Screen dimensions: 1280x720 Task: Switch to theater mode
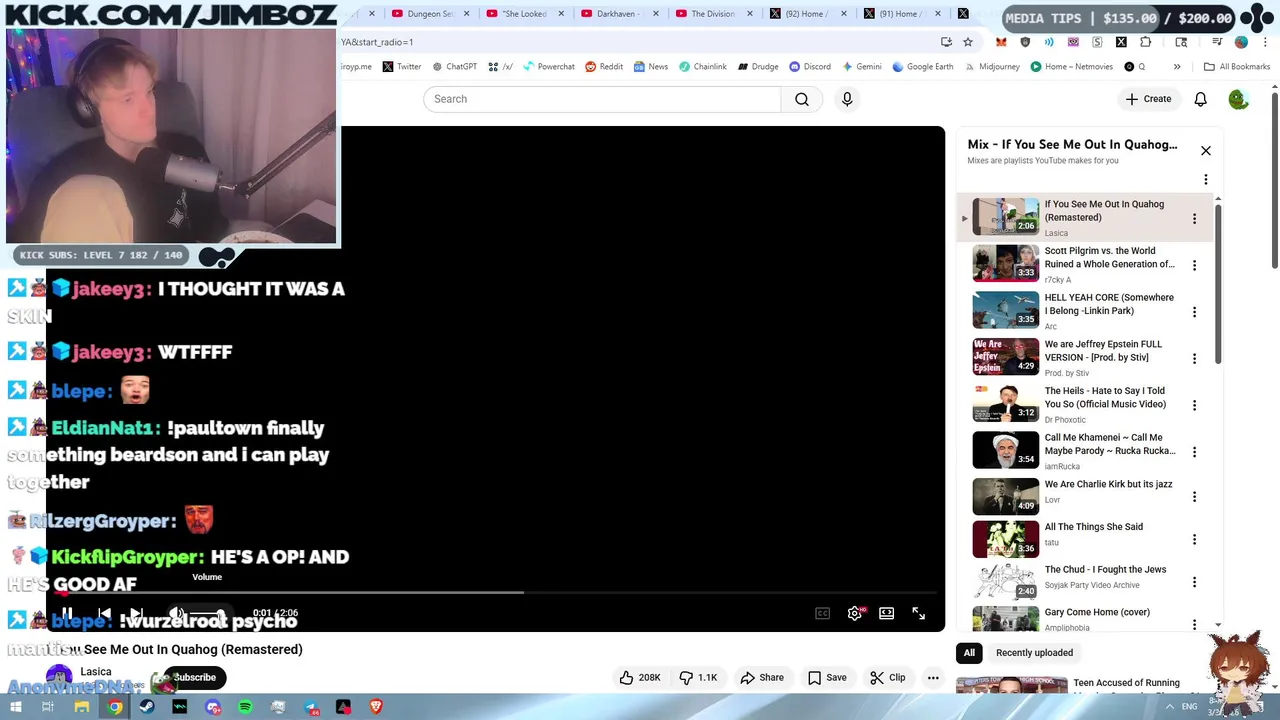[x=886, y=613]
